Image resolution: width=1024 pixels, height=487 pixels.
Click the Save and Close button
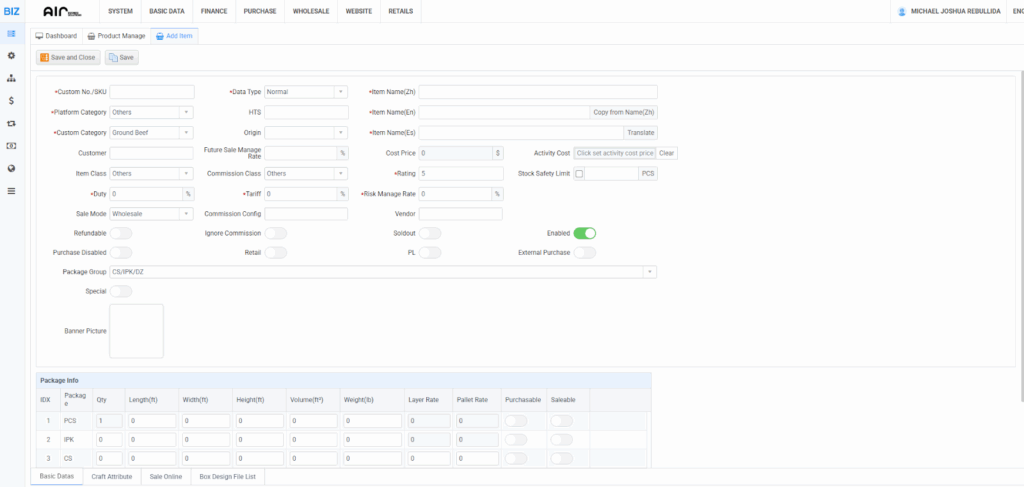point(69,58)
